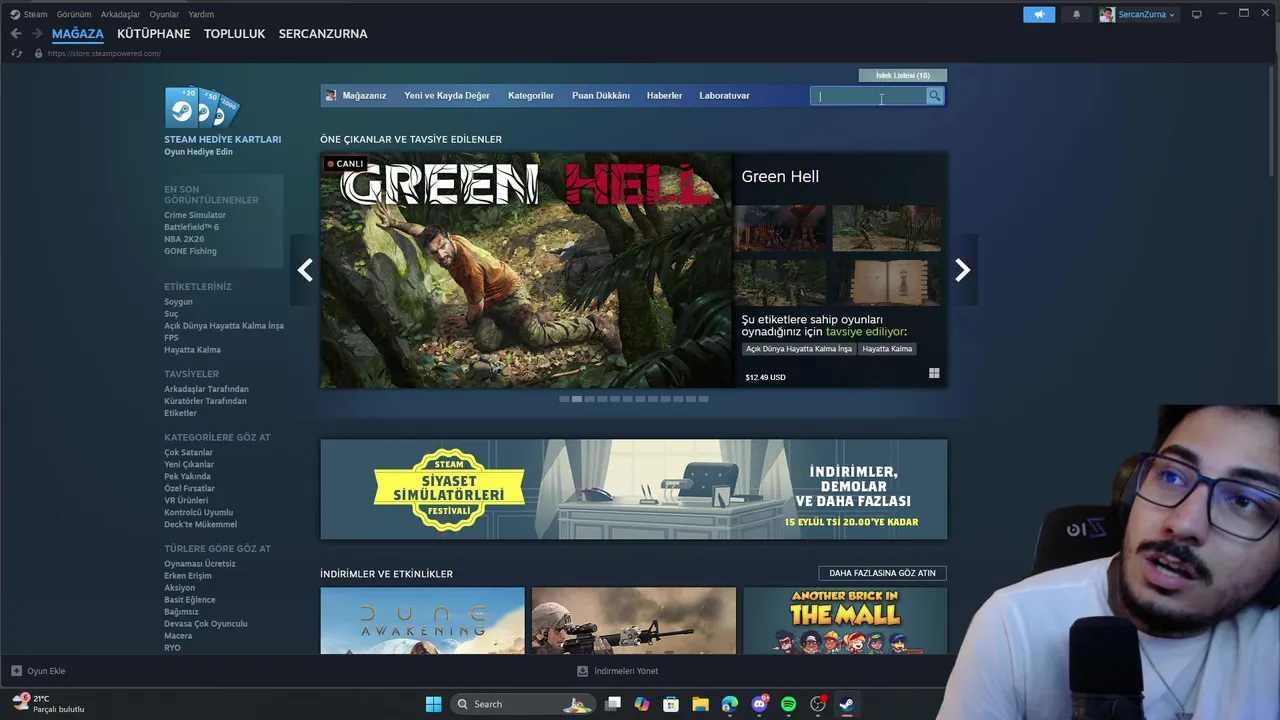Open the Siyaset Simülatörleri Festivali banner
This screenshot has width=1280, height=720.
(633, 489)
